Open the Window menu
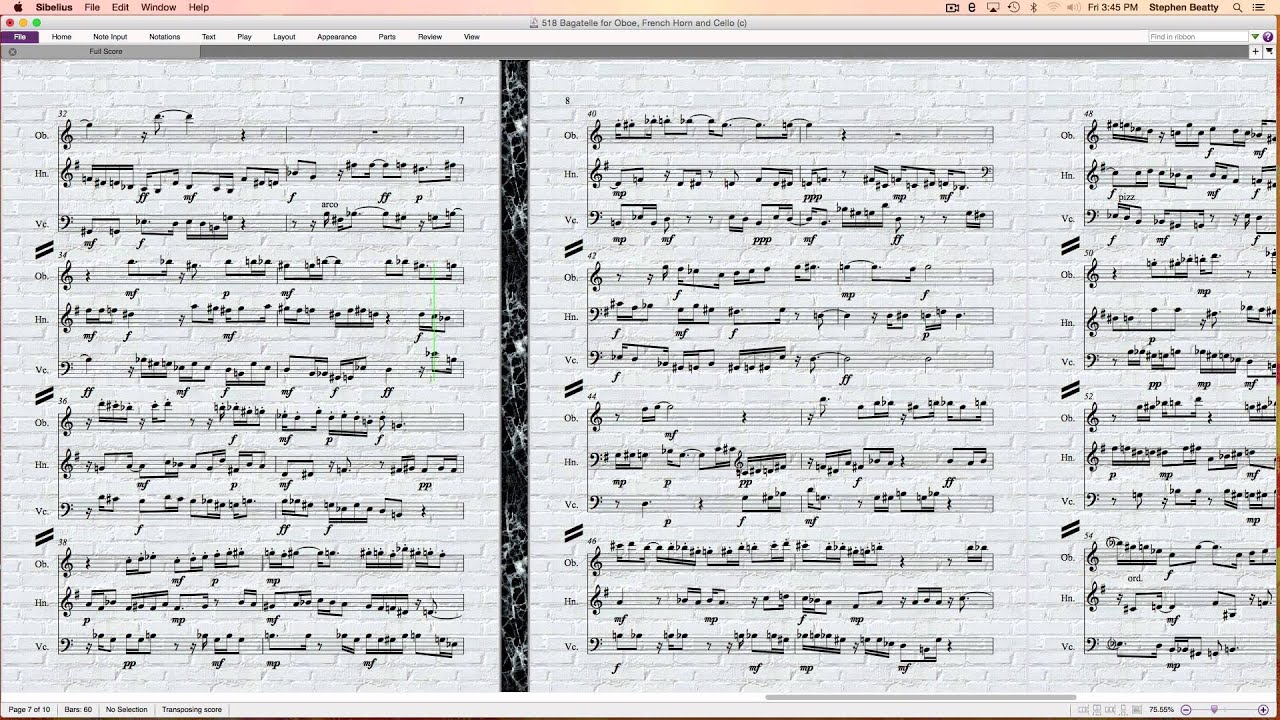This screenshot has height=720, width=1280. (x=158, y=7)
